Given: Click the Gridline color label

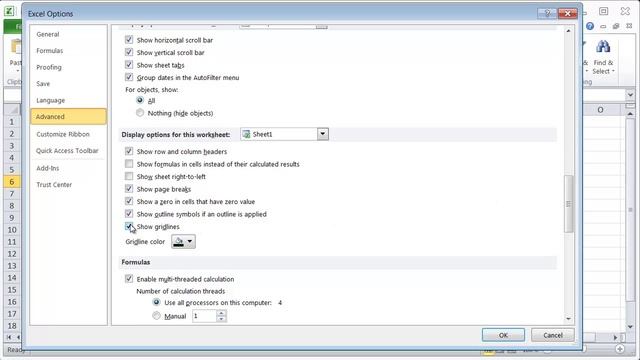Looking at the screenshot, I should tap(145, 242).
